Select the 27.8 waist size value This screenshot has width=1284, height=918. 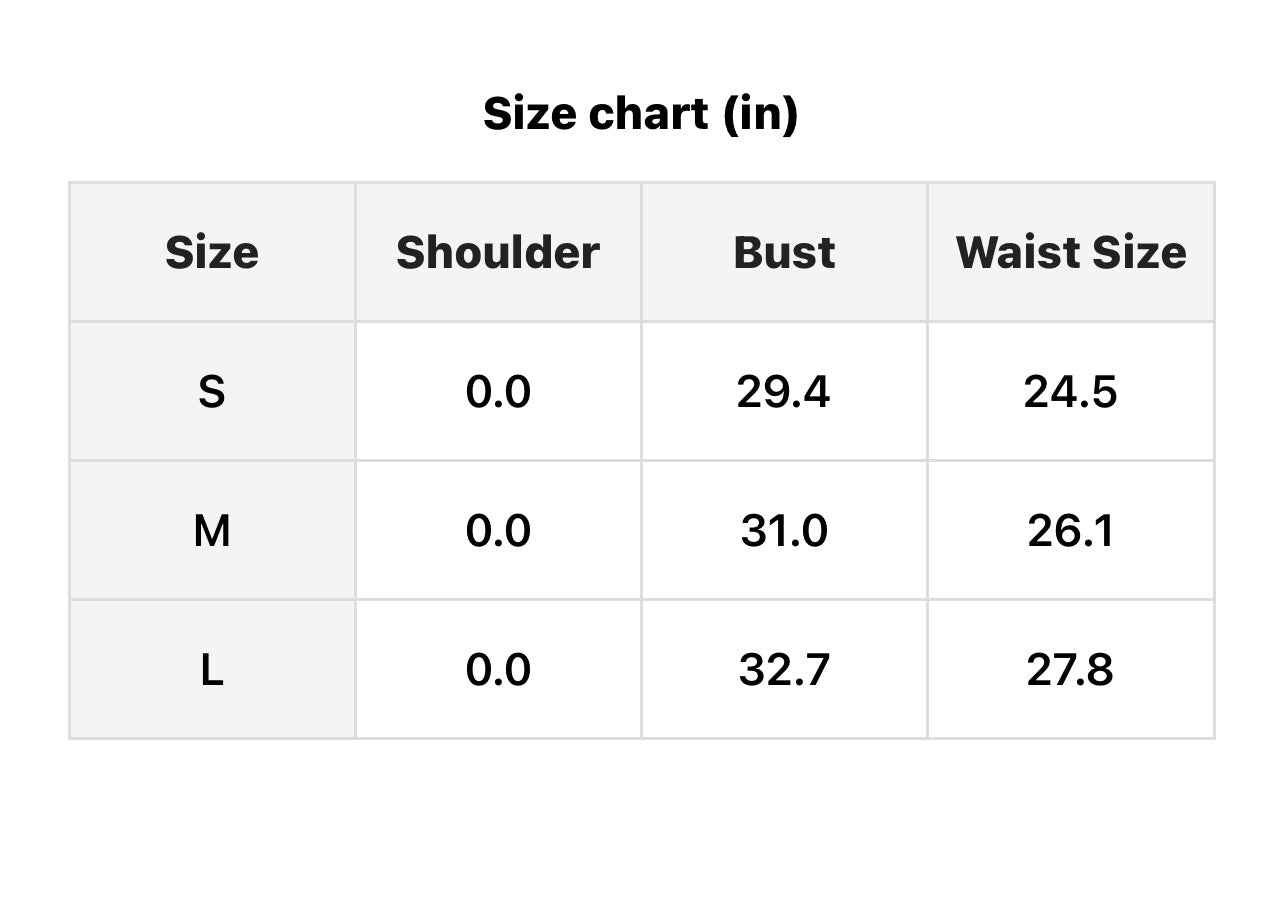pos(1070,670)
